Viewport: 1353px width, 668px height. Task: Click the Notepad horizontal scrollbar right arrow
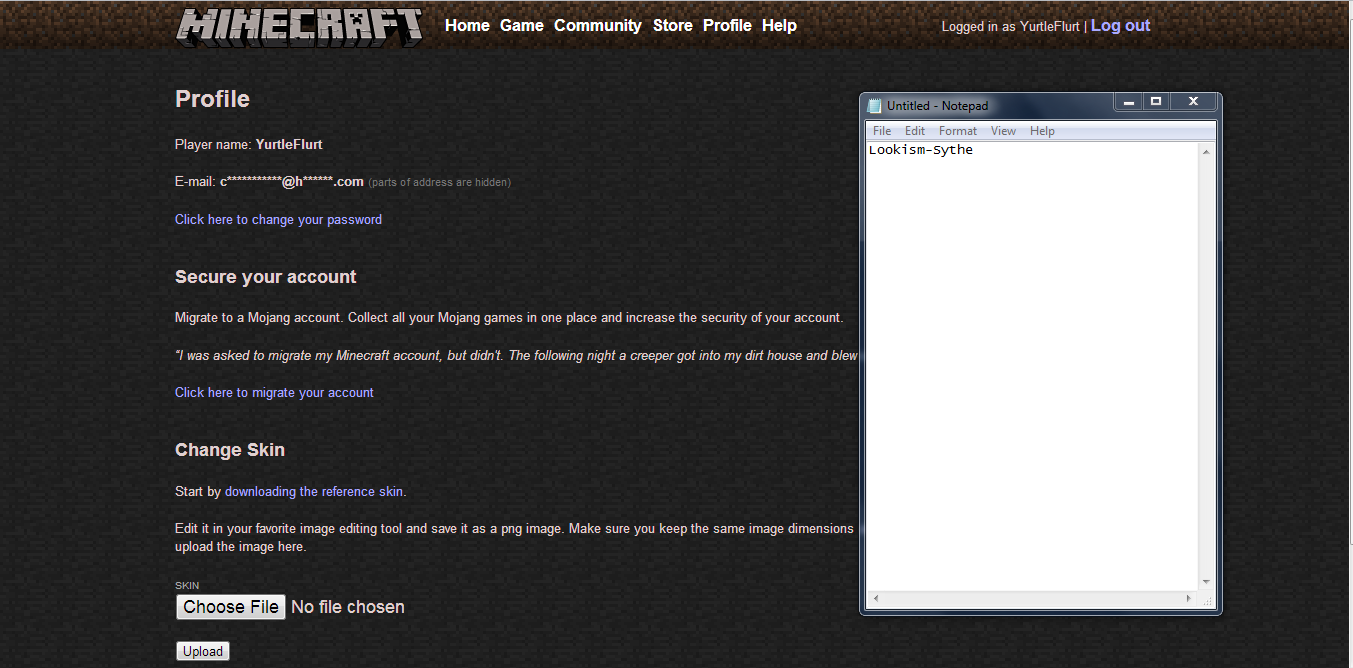click(x=1189, y=598)
